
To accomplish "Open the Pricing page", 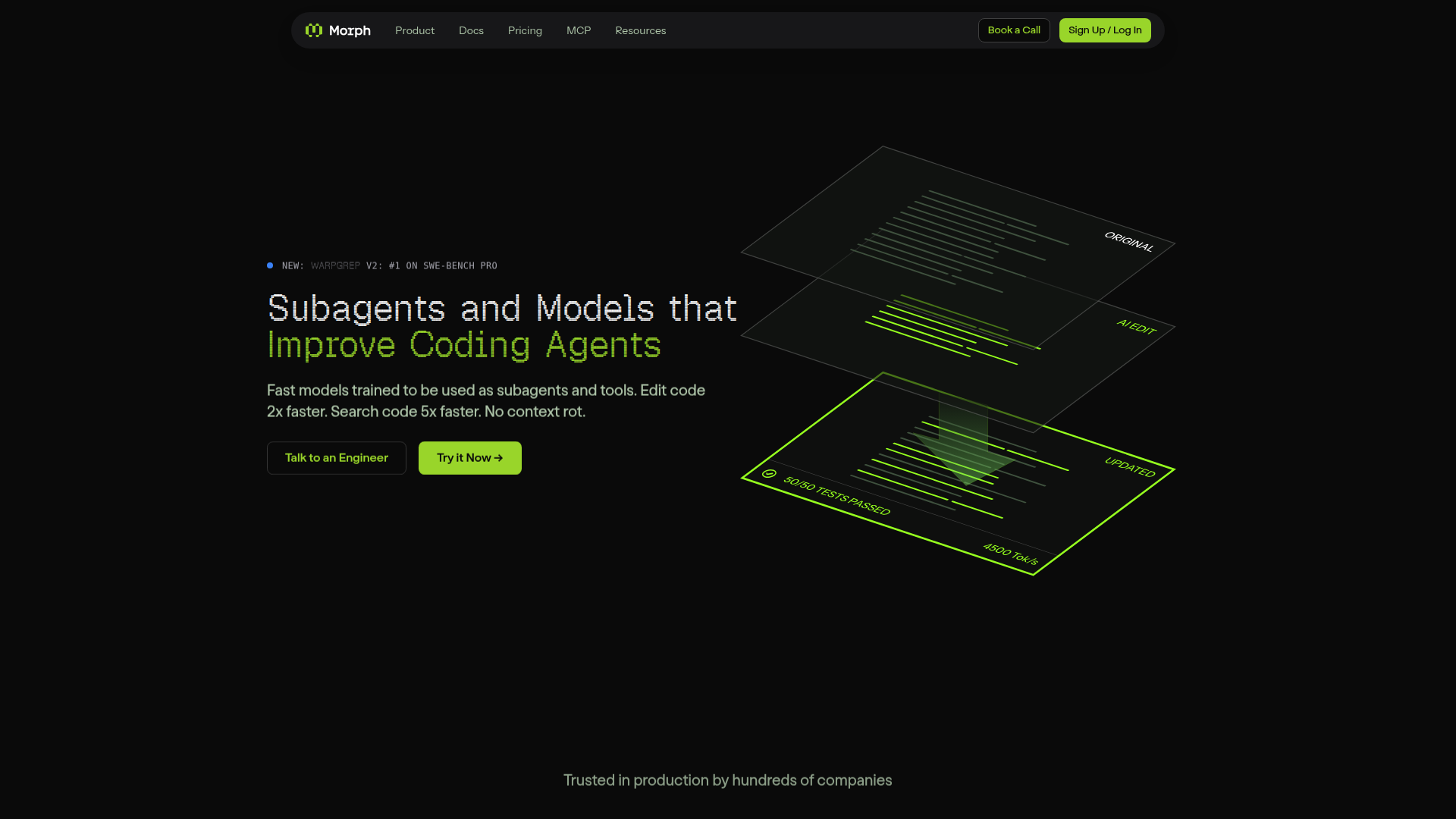I will pos(525,30).
